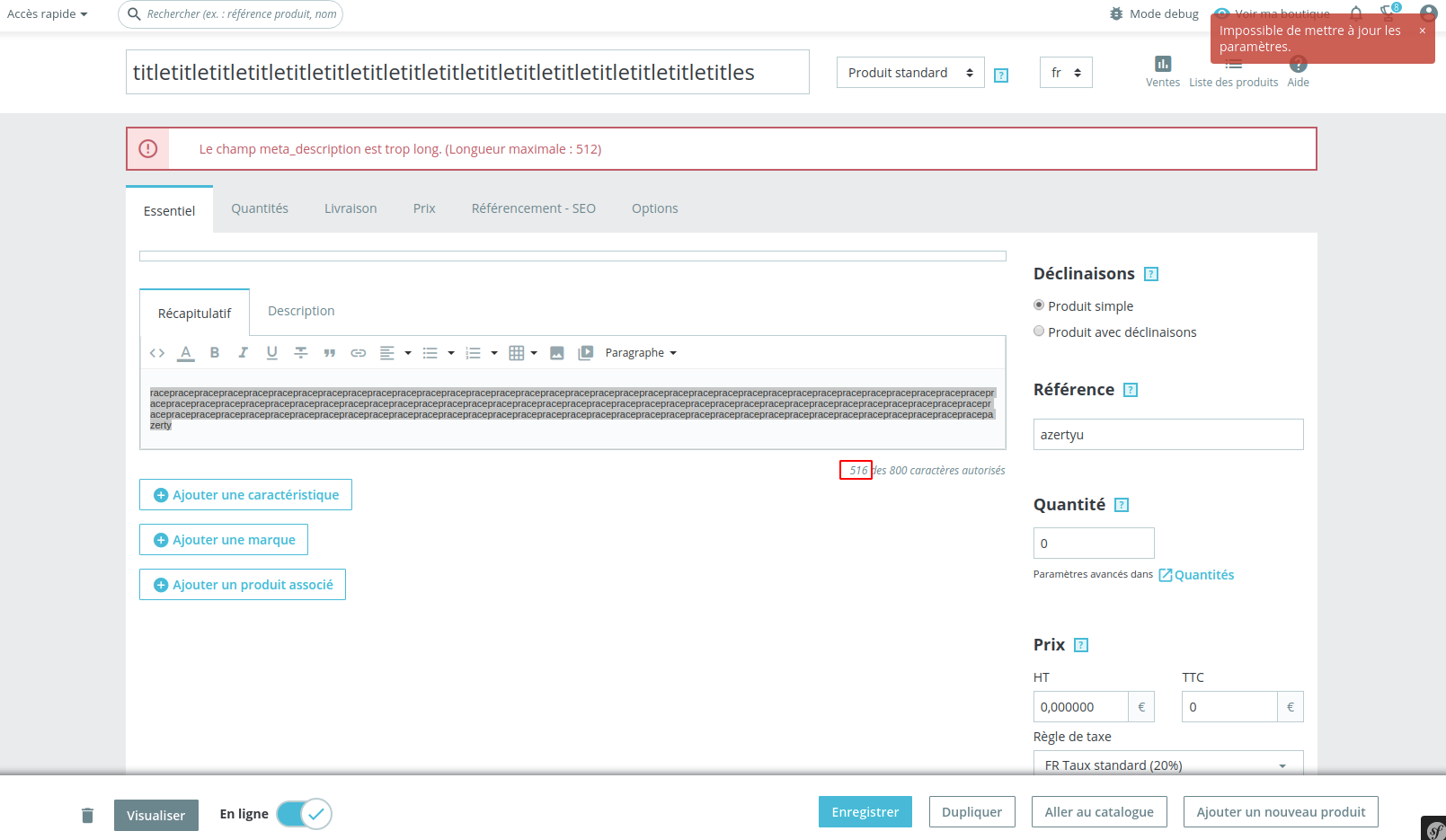Screen dimensions: 1446x840
Task: Toggle strikethrough formatting in editor
Action: 301,353
